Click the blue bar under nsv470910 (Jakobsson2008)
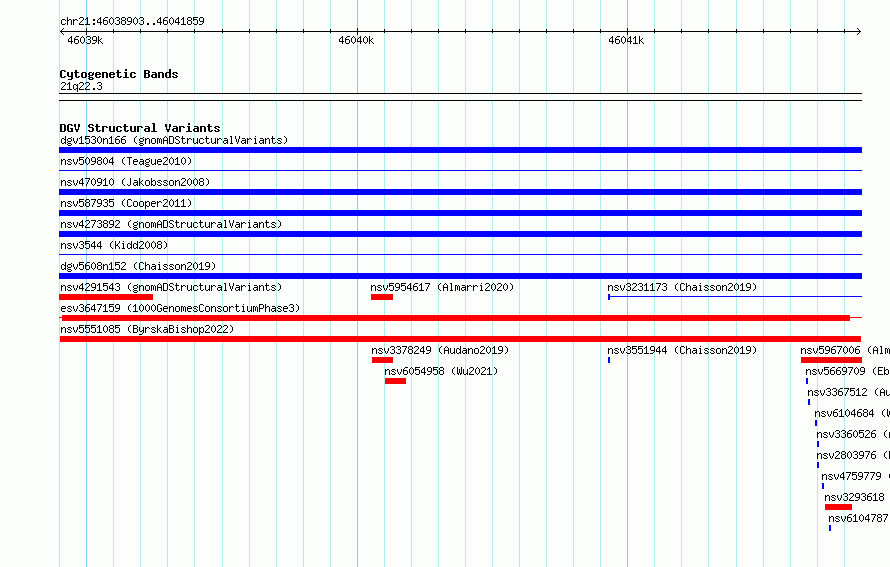The height and width of the screenshot is (567, 890). [x=460, y=192]
